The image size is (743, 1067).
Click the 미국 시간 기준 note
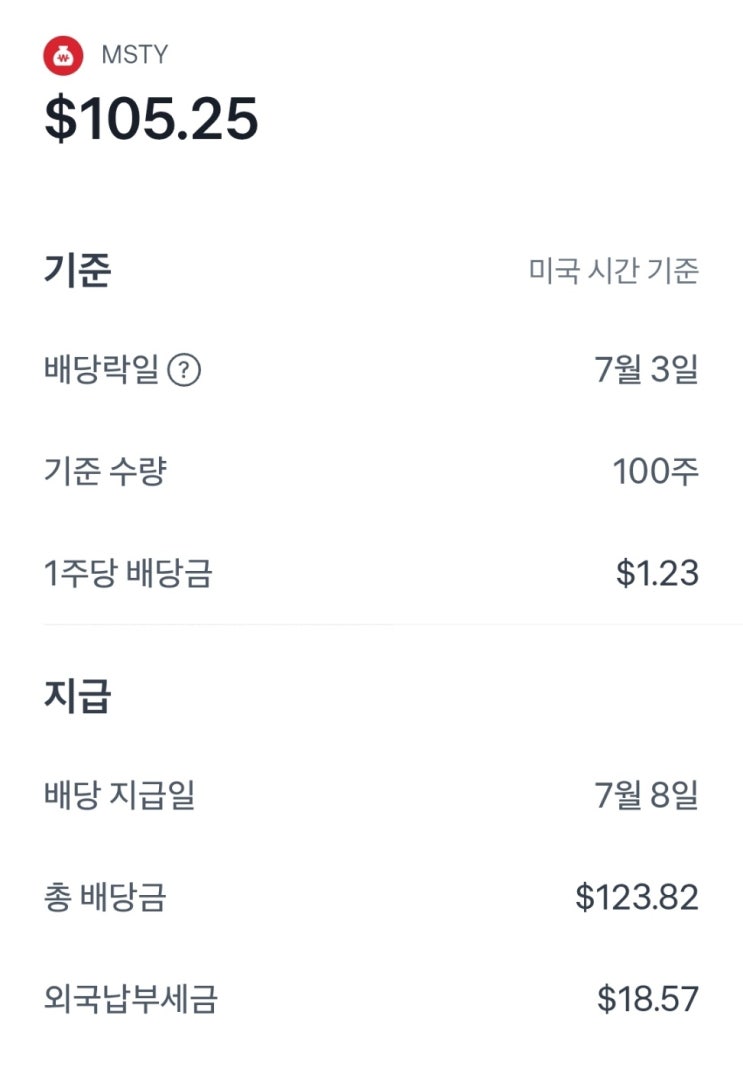point(613,271)
